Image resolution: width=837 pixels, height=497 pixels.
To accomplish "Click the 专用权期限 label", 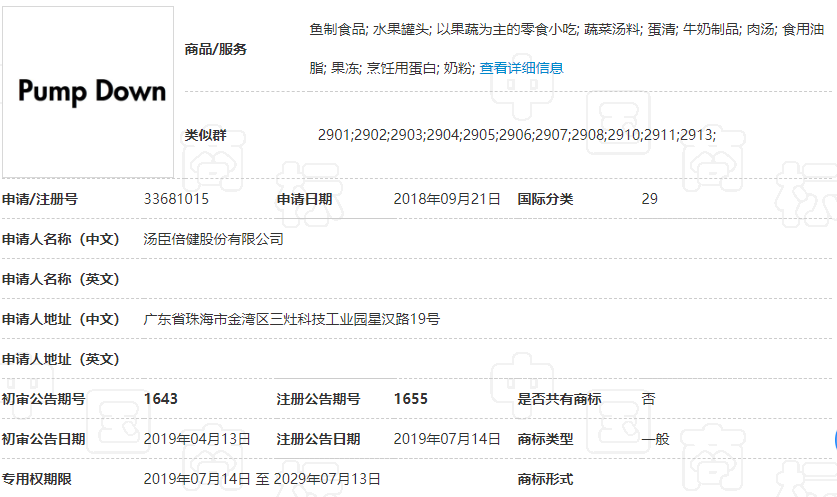I will click(x=37, y=479).
